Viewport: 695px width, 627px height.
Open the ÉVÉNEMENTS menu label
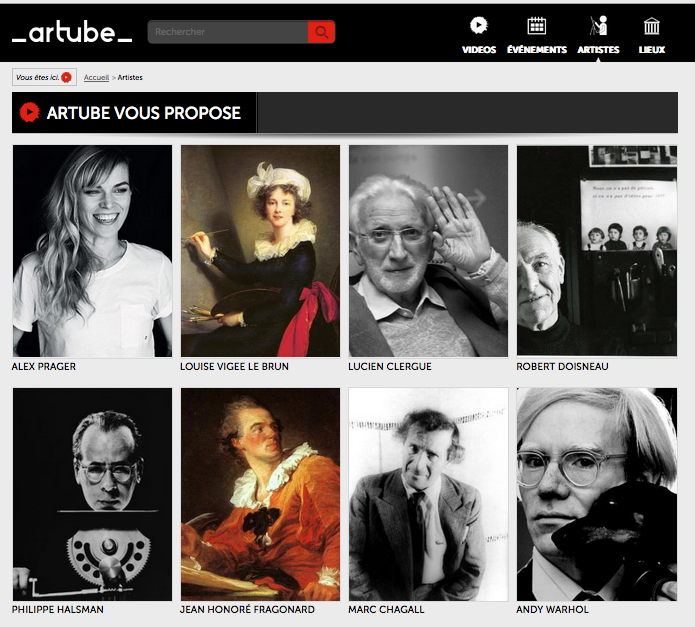click(x=537, y=50)
